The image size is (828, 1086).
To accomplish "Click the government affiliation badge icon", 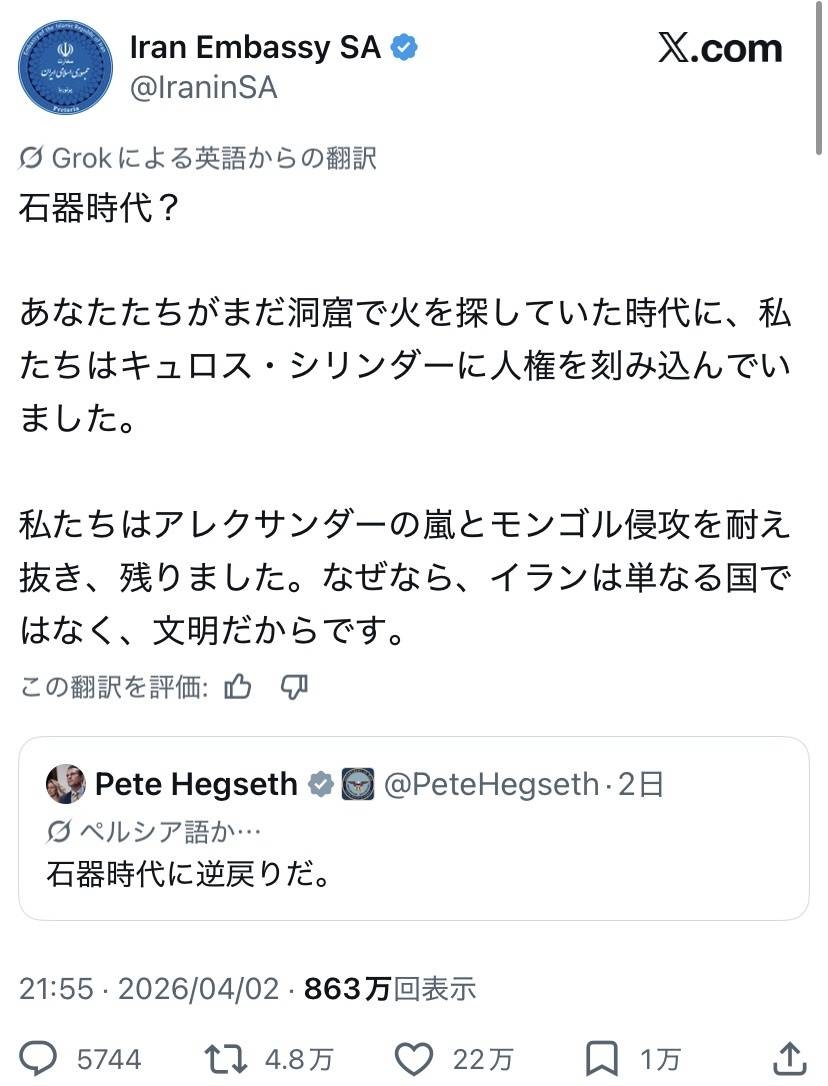I will tap(357, 785).
